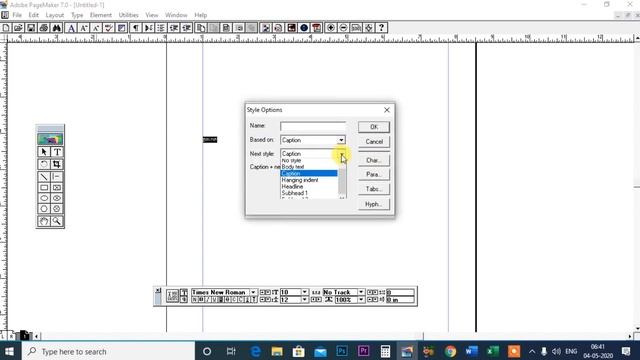Select the Ellipse tool in the toolbox
The height and width of the screenshot is (360, 640).
pyautogui.click(x=44, y=198)
